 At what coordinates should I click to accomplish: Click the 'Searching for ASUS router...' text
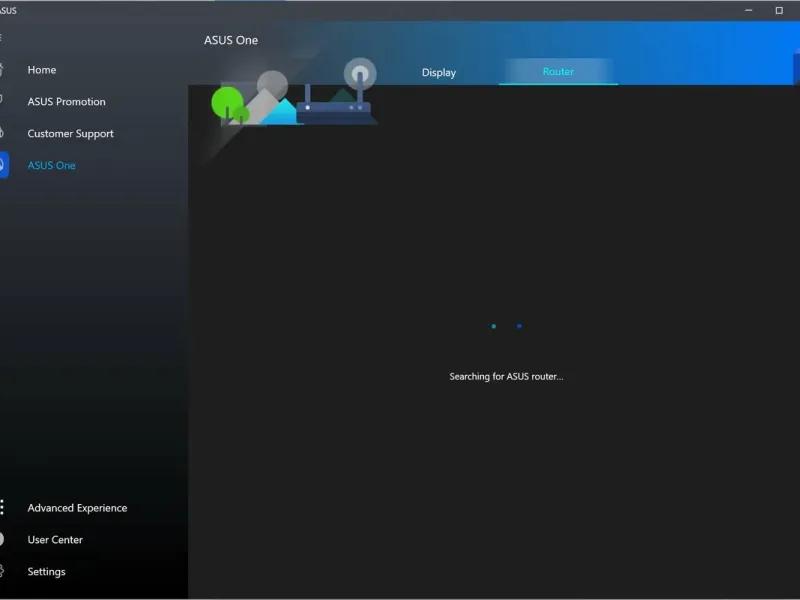(x=506, y=377)
